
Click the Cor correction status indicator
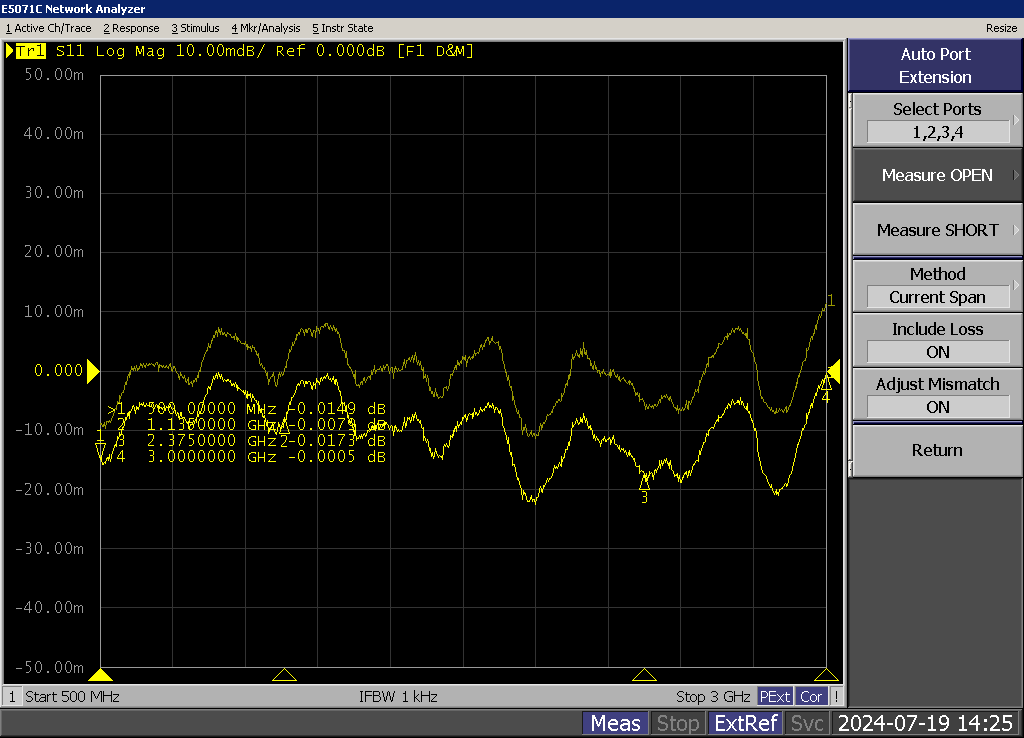coord(811,696)
